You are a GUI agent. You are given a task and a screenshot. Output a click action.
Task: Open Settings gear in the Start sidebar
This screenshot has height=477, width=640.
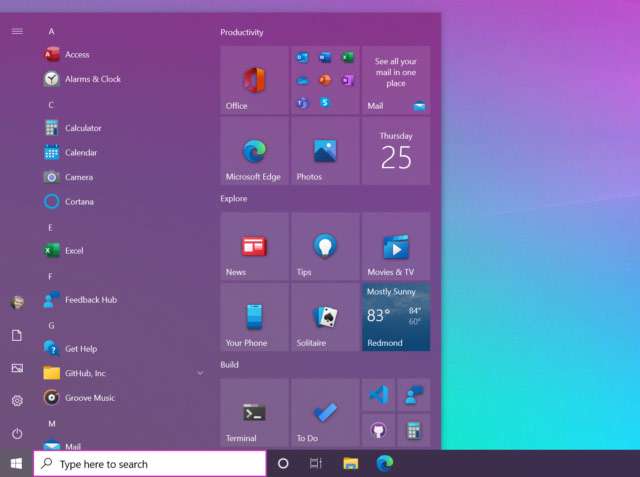[17, 401]
